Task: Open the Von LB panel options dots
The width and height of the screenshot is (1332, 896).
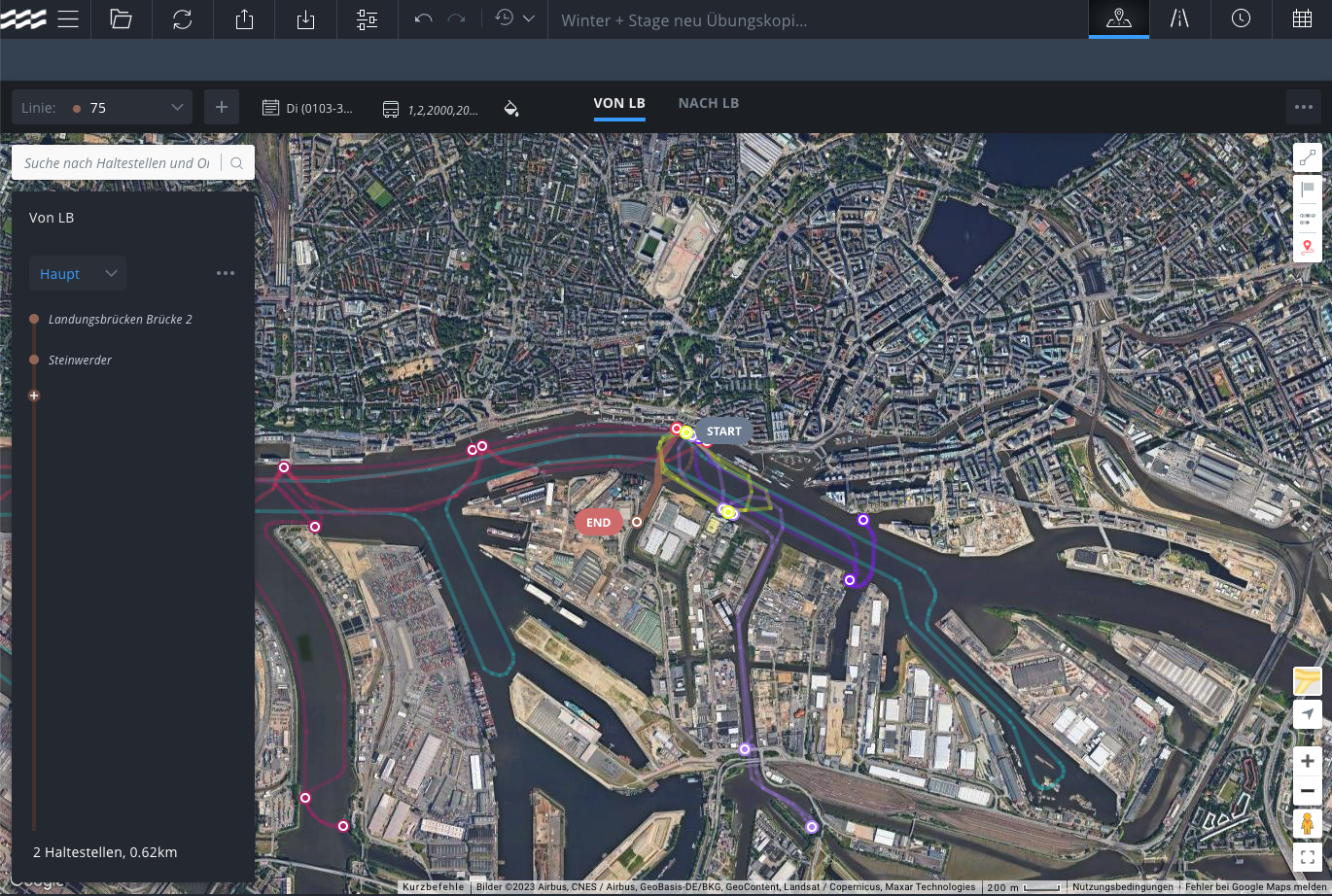Action: pyautogui.click(x=226, y=274)
